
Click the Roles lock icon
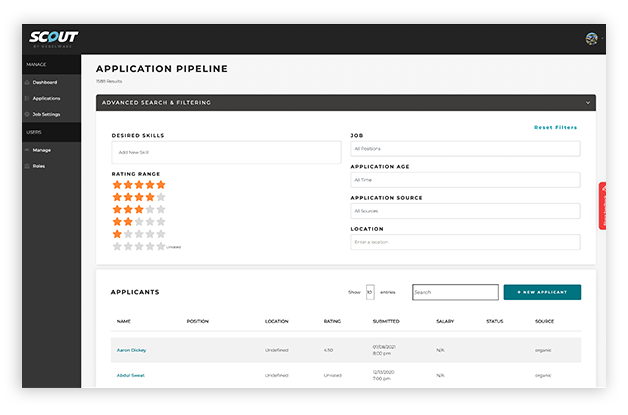point(27,166)
